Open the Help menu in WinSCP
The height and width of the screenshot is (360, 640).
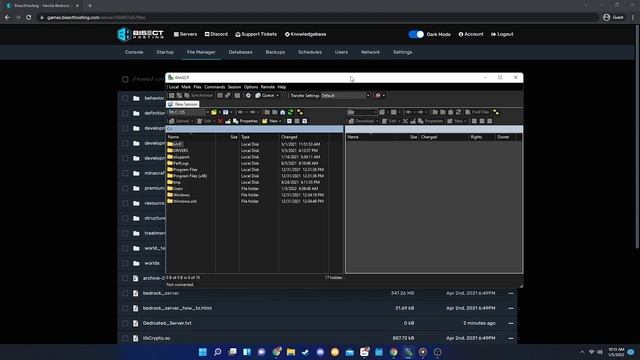(x=282, y=87)
